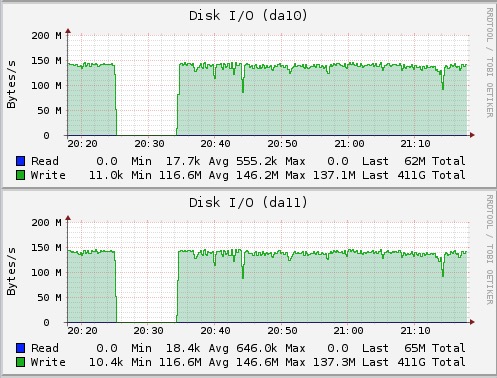Click the 20:40 time marker on da10 graph
The image size is (497, 378).
215,144
